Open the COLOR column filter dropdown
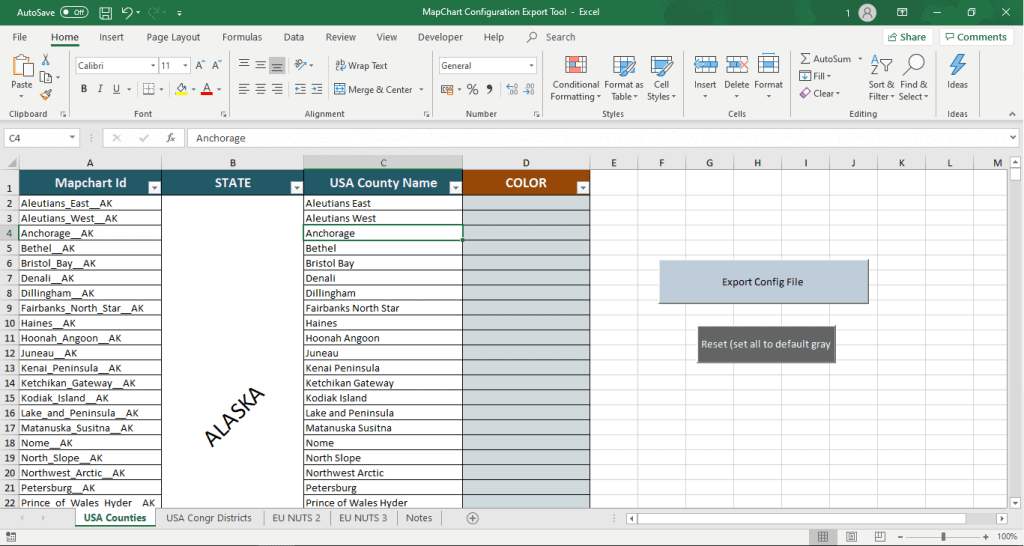Viewport: 1024px width, 546px height. [x=583, y=188]
